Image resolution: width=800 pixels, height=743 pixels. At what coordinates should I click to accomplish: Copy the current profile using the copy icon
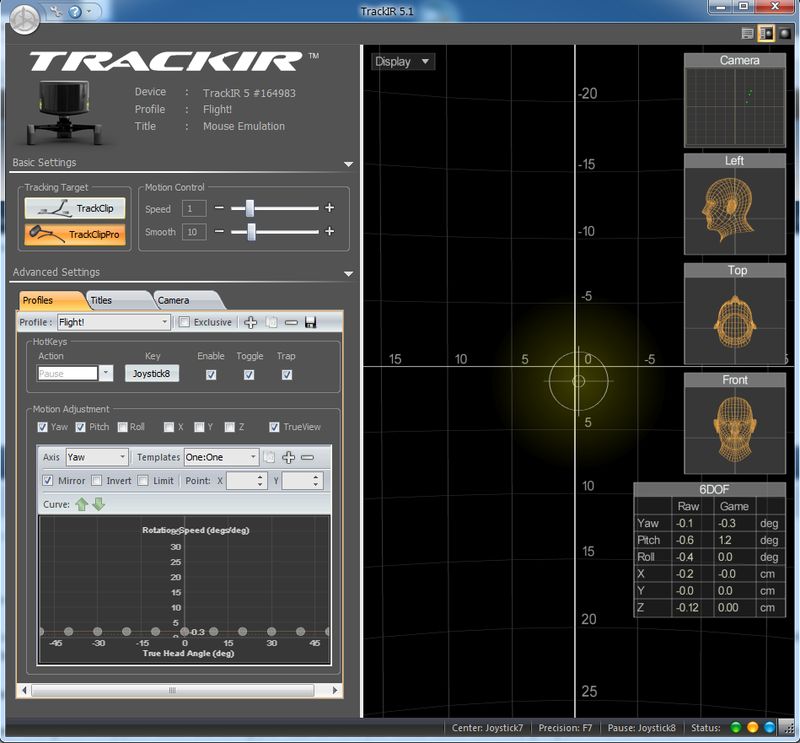pyautogui.click(x=271, y=323)
